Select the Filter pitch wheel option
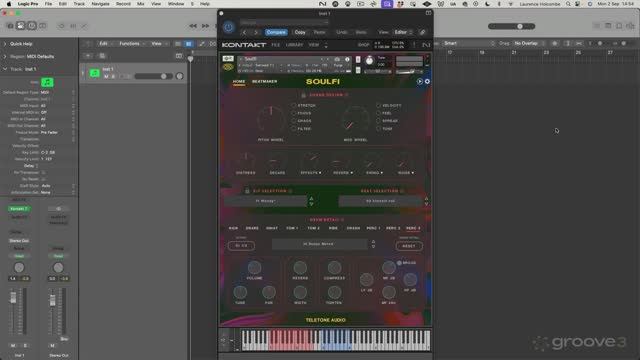640x360 pixels. pos(294,129)
